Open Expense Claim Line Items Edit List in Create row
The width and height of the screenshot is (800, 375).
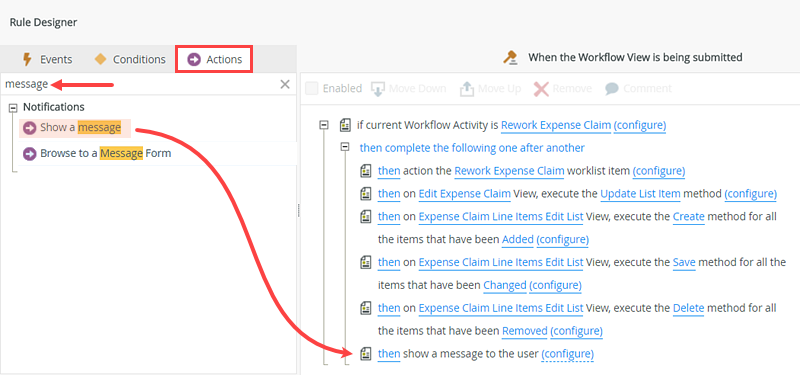[x=501, y=216]
